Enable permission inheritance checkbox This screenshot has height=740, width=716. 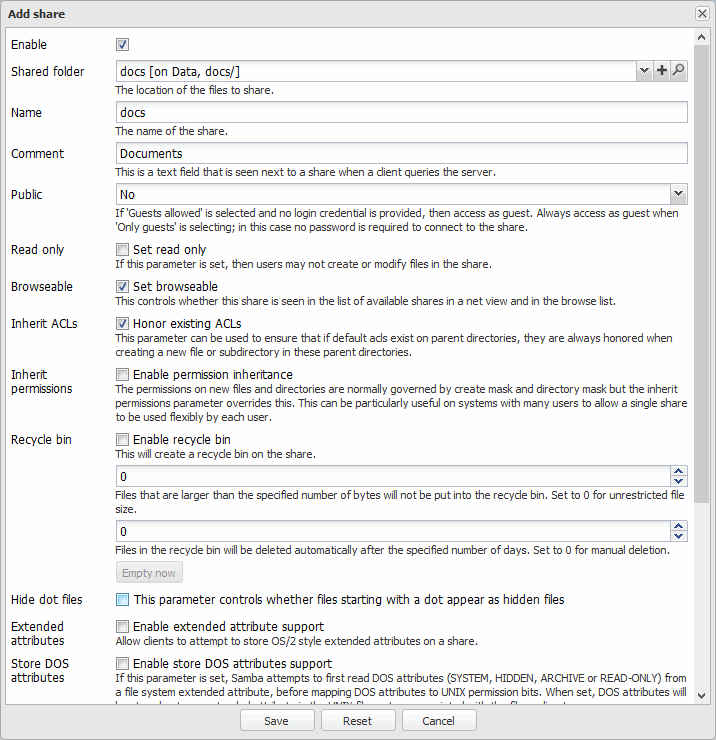tap(122, 374)
